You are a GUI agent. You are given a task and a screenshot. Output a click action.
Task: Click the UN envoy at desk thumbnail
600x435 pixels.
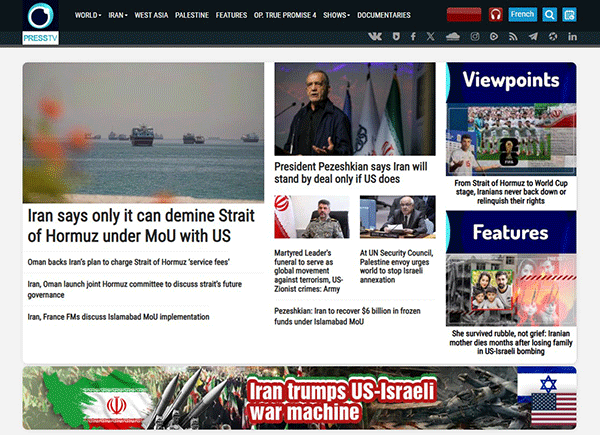tap(398, 217)
